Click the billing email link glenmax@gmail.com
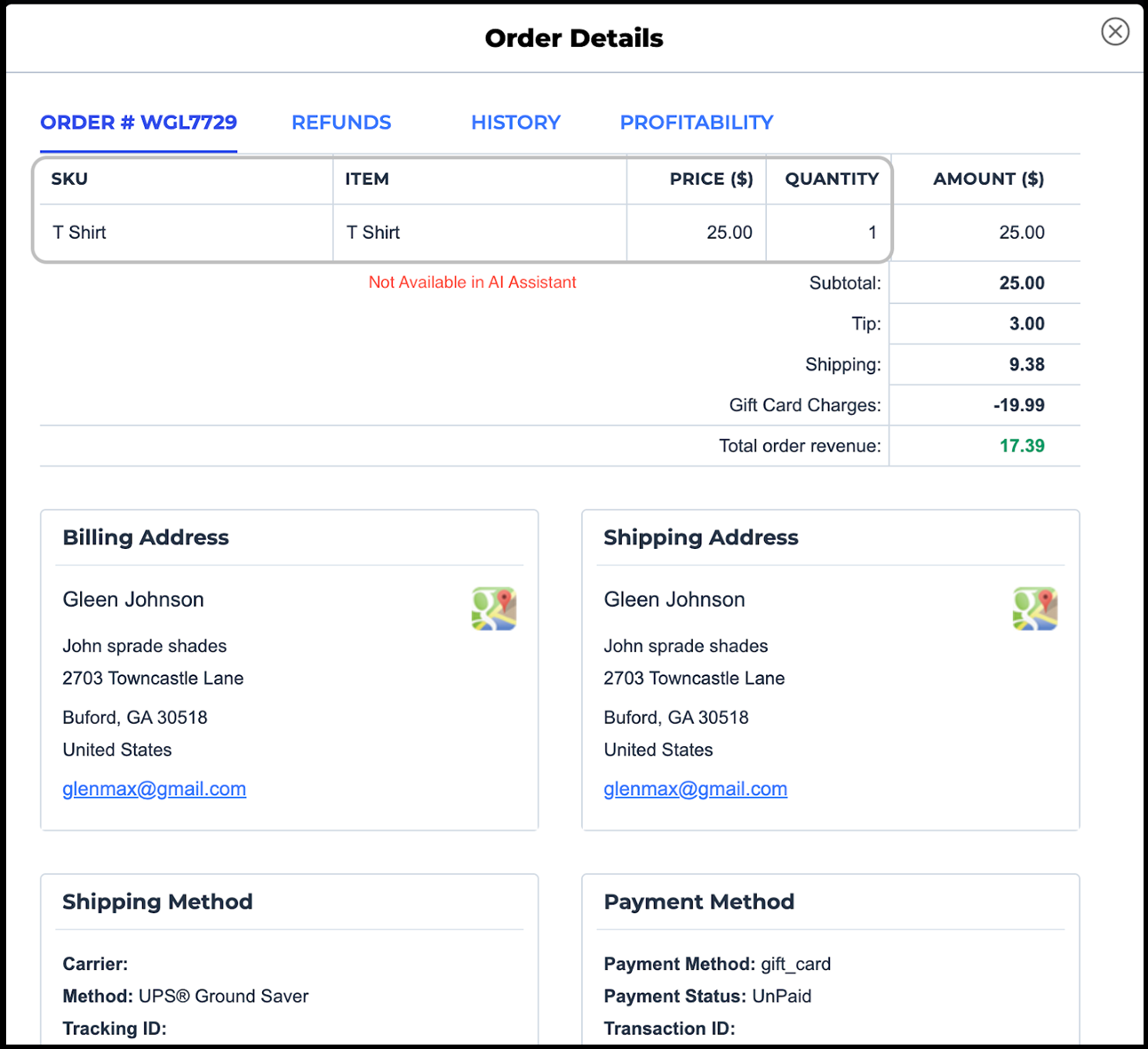The width and height of the screenshot is (1148, 1049). [154, 789]
